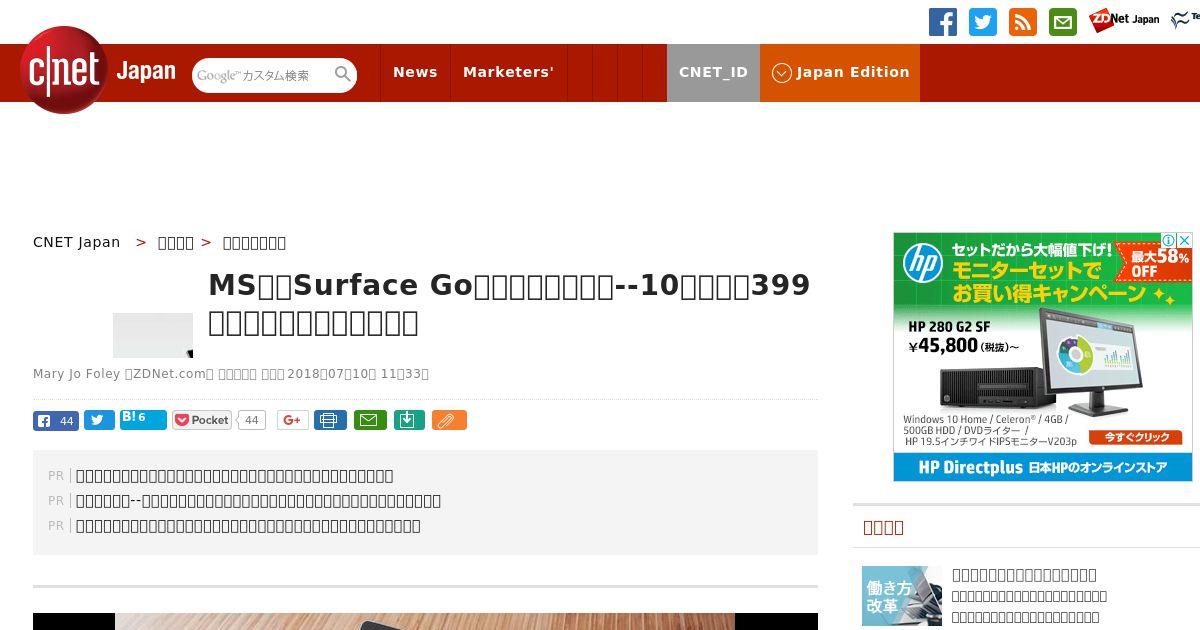
Task: Close the HP ad with X icon
Action: click(x=1184, y=240)
